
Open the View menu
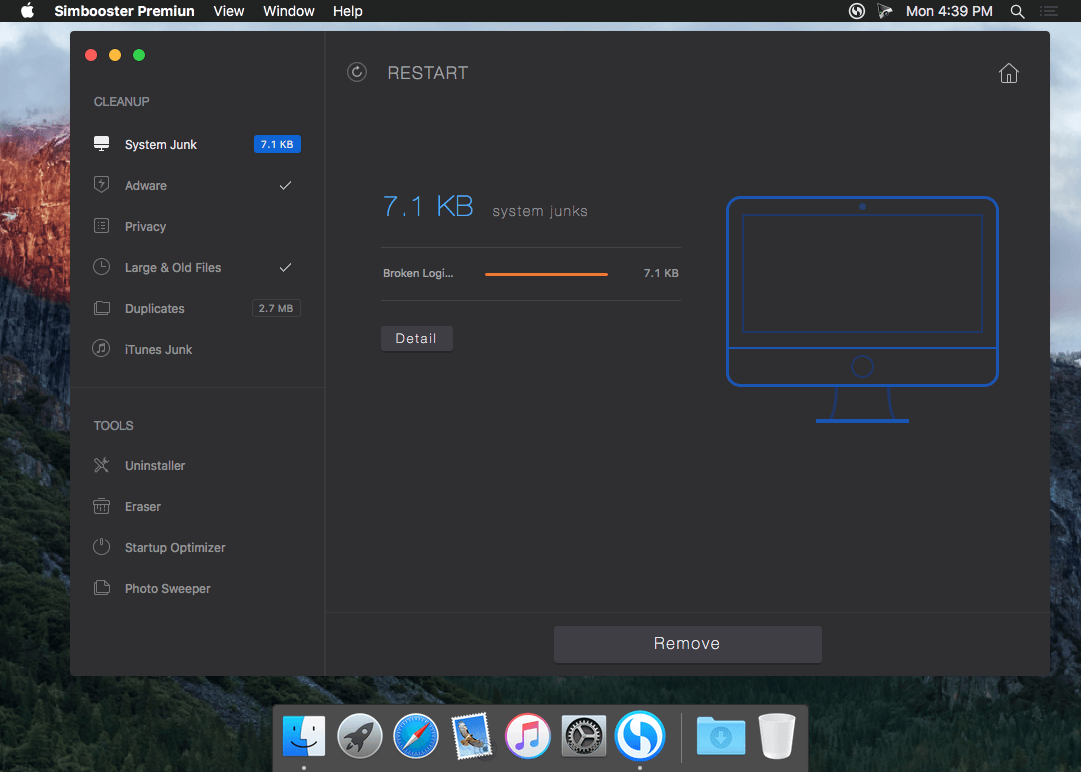[229, 11]
